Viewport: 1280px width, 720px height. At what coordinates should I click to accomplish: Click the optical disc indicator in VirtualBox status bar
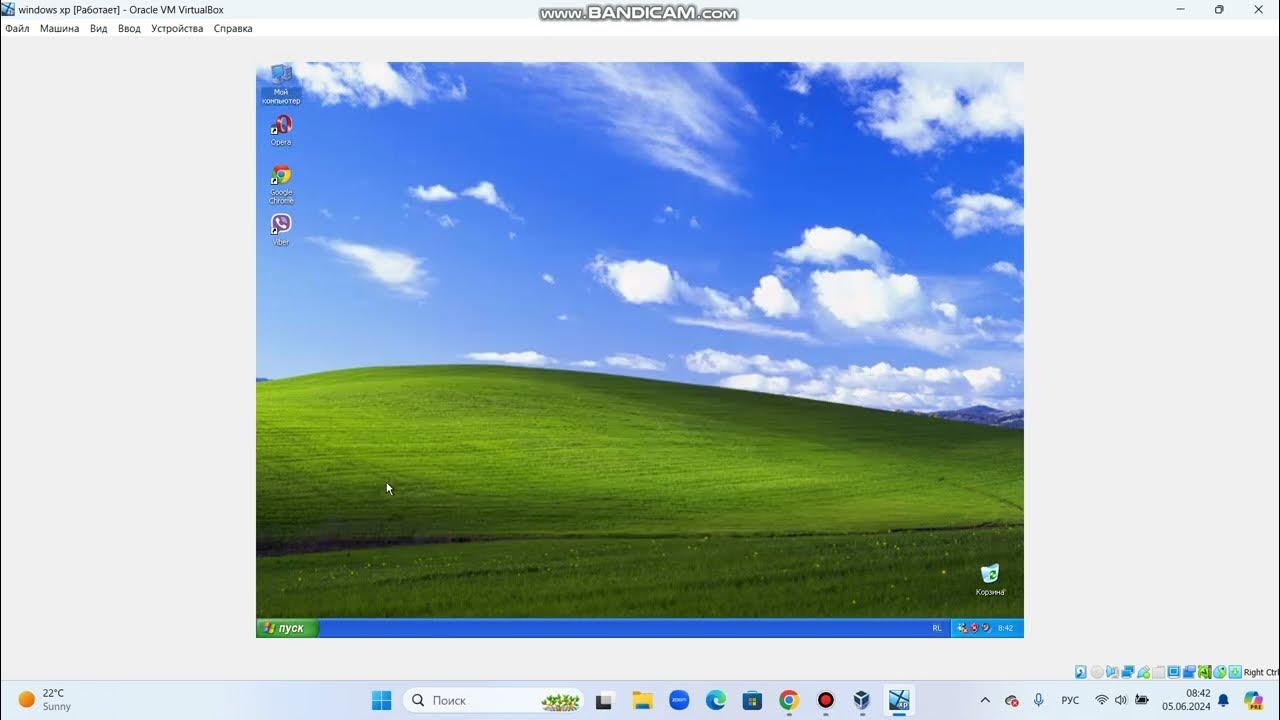click(x=1097, y=672)
